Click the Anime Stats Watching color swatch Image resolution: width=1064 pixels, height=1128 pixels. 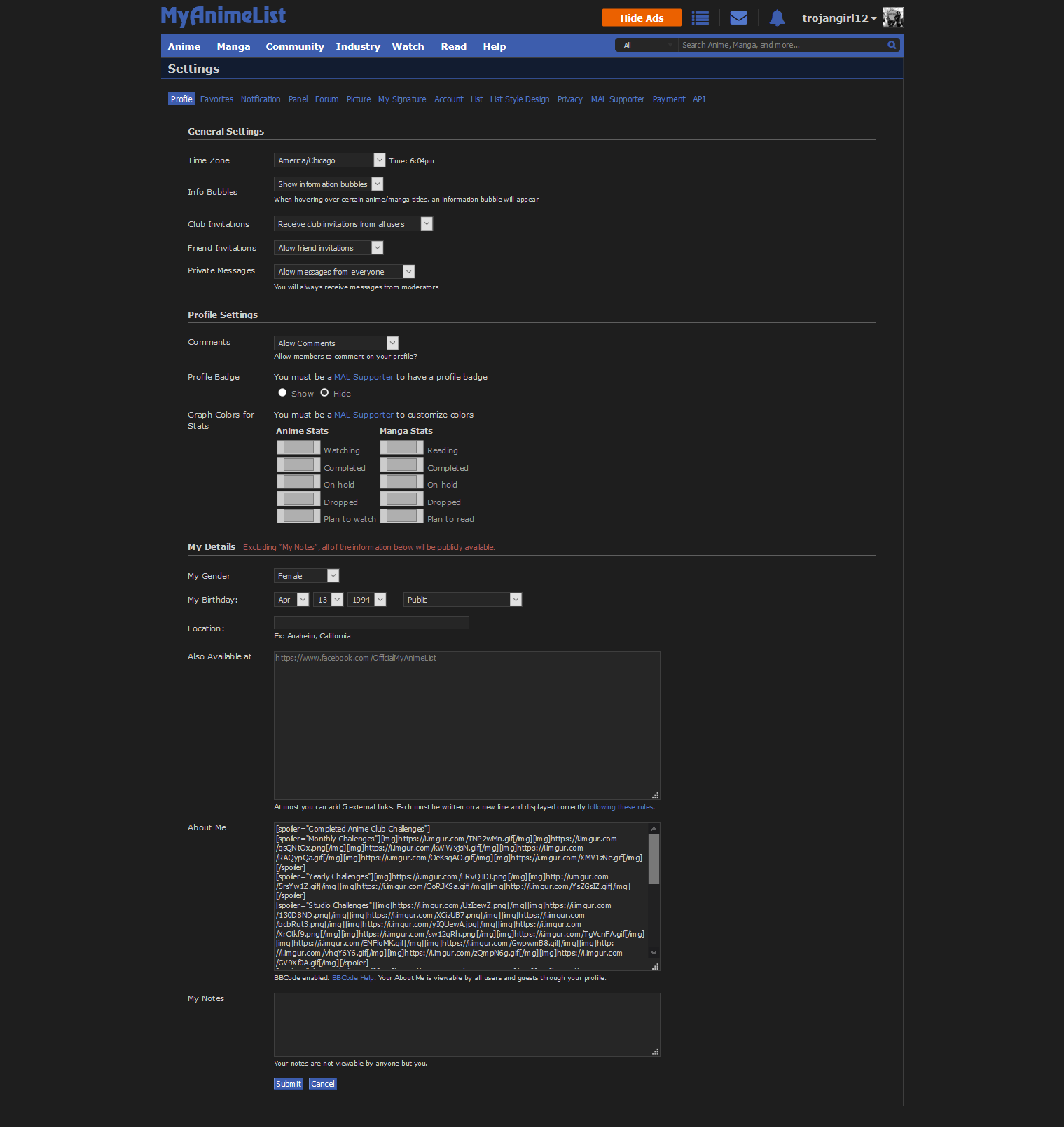tap(298, 448)
